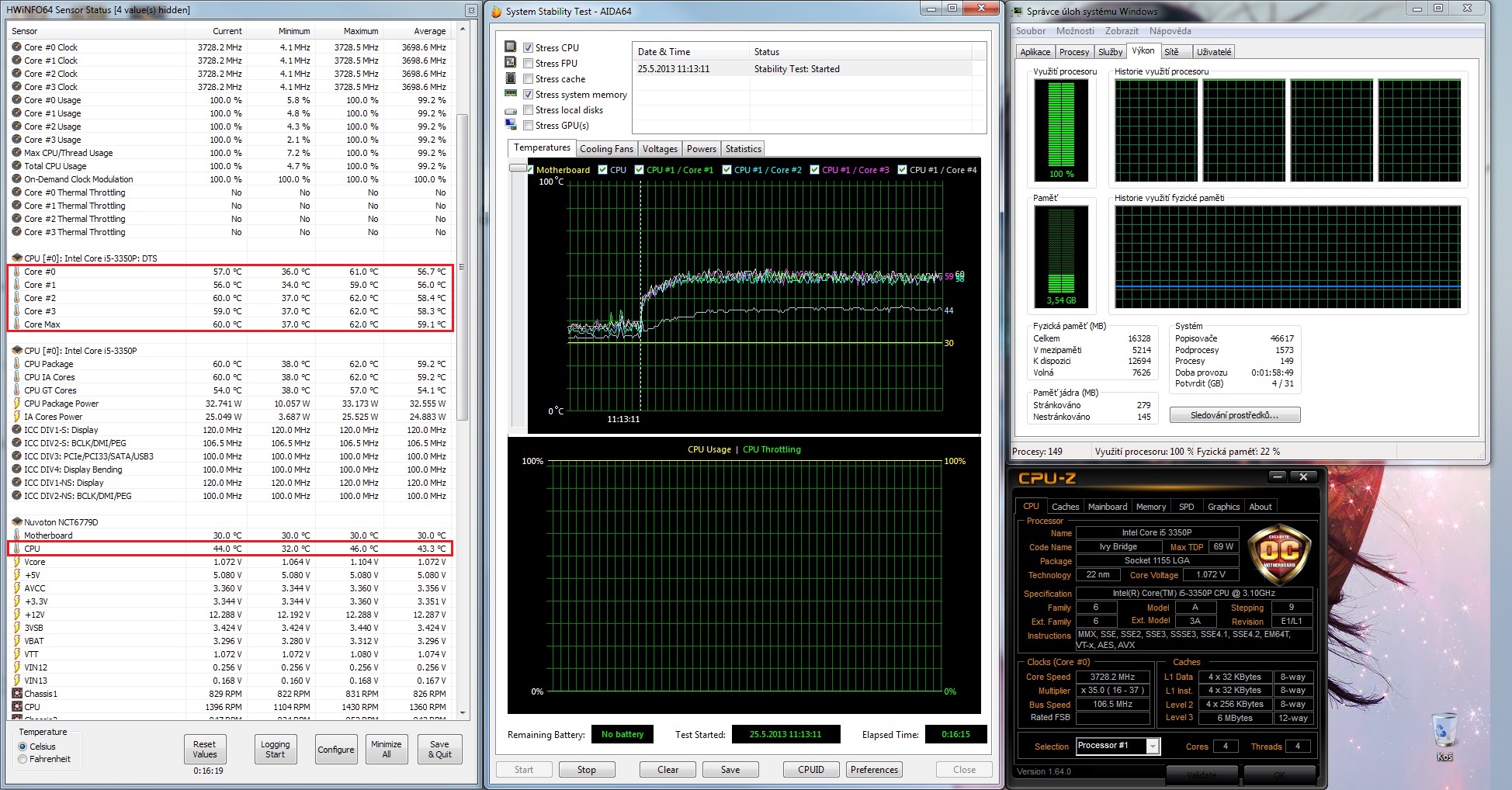Open the Mainboard tab in CPU-Z
1512x790 pixels.
click(x=1108, y=507)
